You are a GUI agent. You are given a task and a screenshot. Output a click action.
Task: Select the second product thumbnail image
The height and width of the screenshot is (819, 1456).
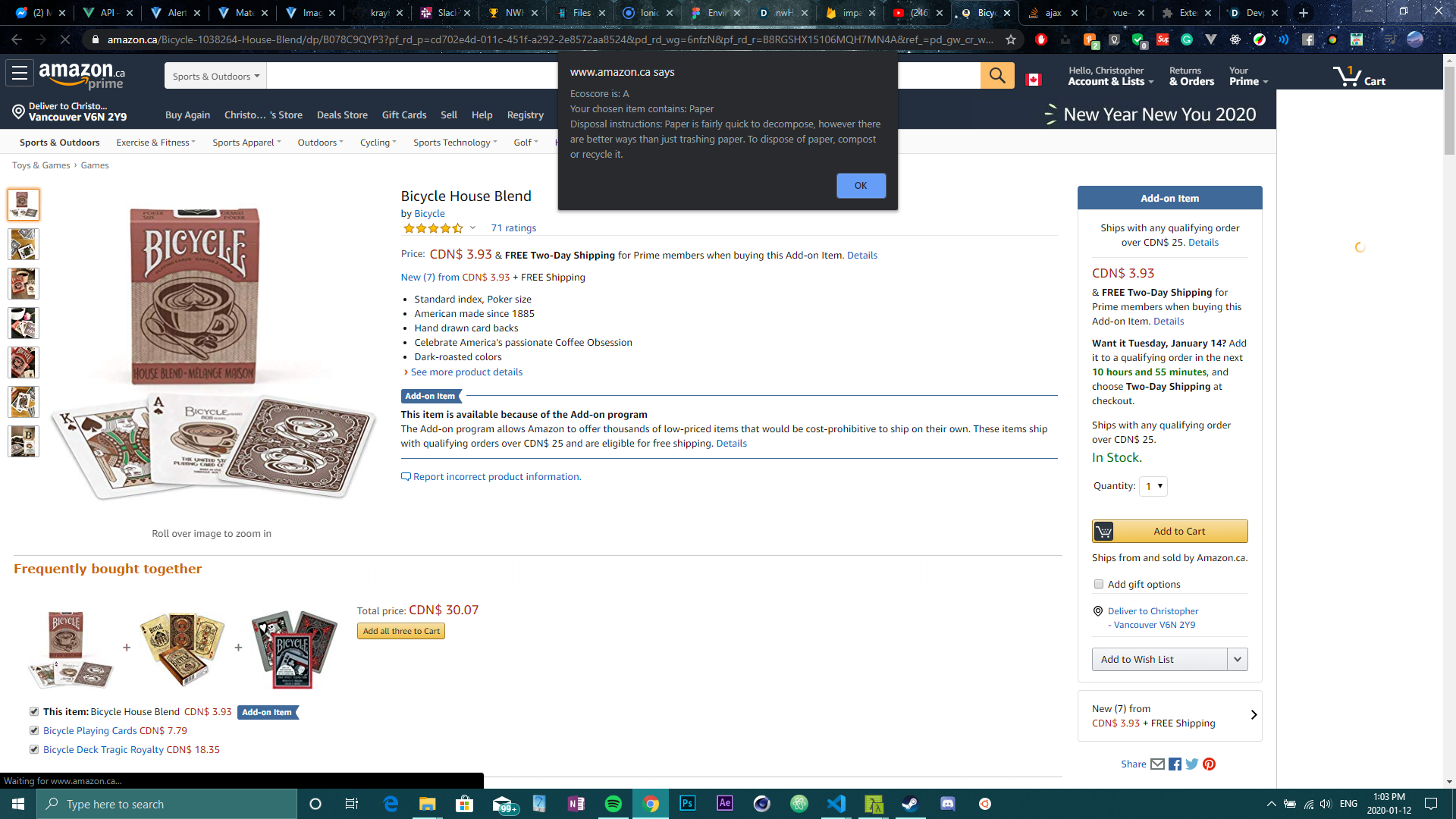point(24,244)
